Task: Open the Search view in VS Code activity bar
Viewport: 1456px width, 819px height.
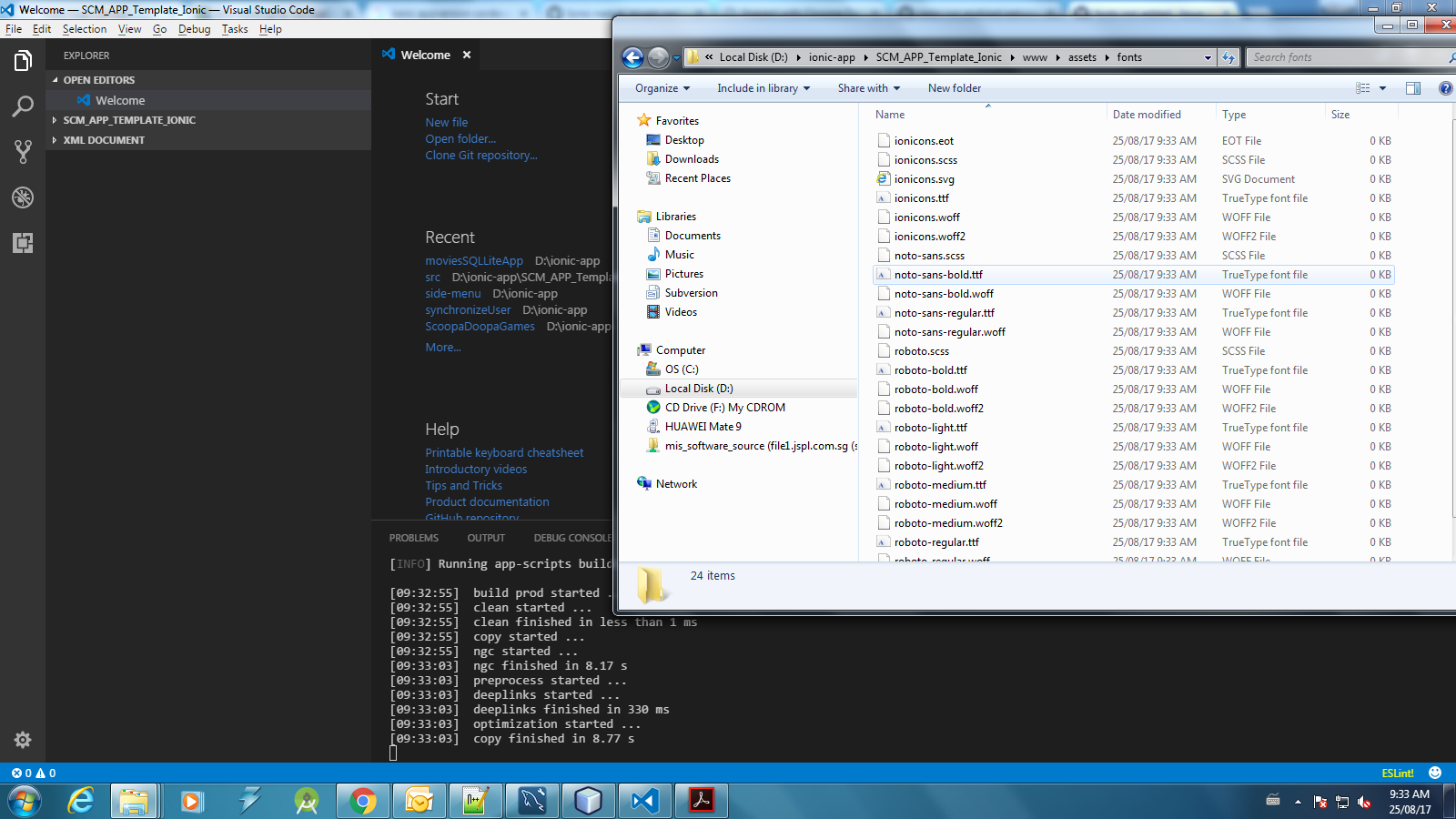Action: [23, 106]
